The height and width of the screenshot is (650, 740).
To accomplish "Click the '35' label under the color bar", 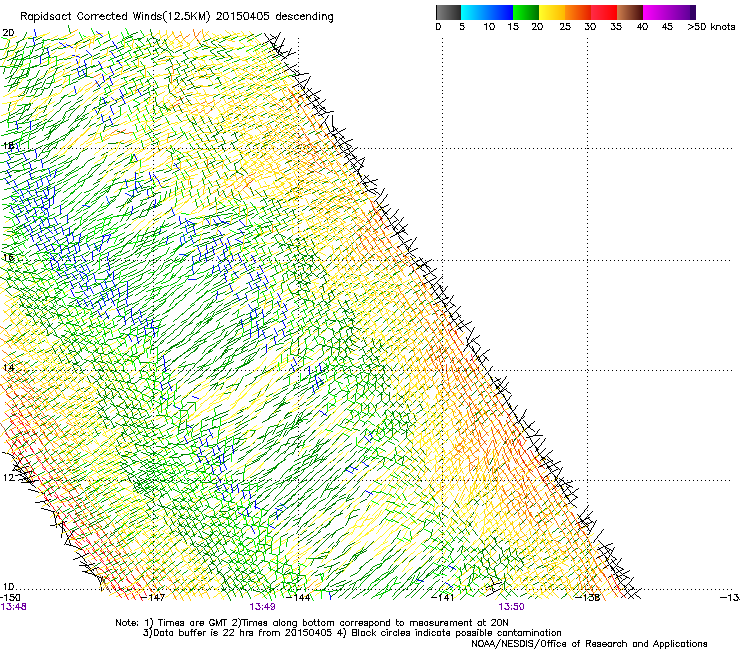I will [x=615, y=27].
